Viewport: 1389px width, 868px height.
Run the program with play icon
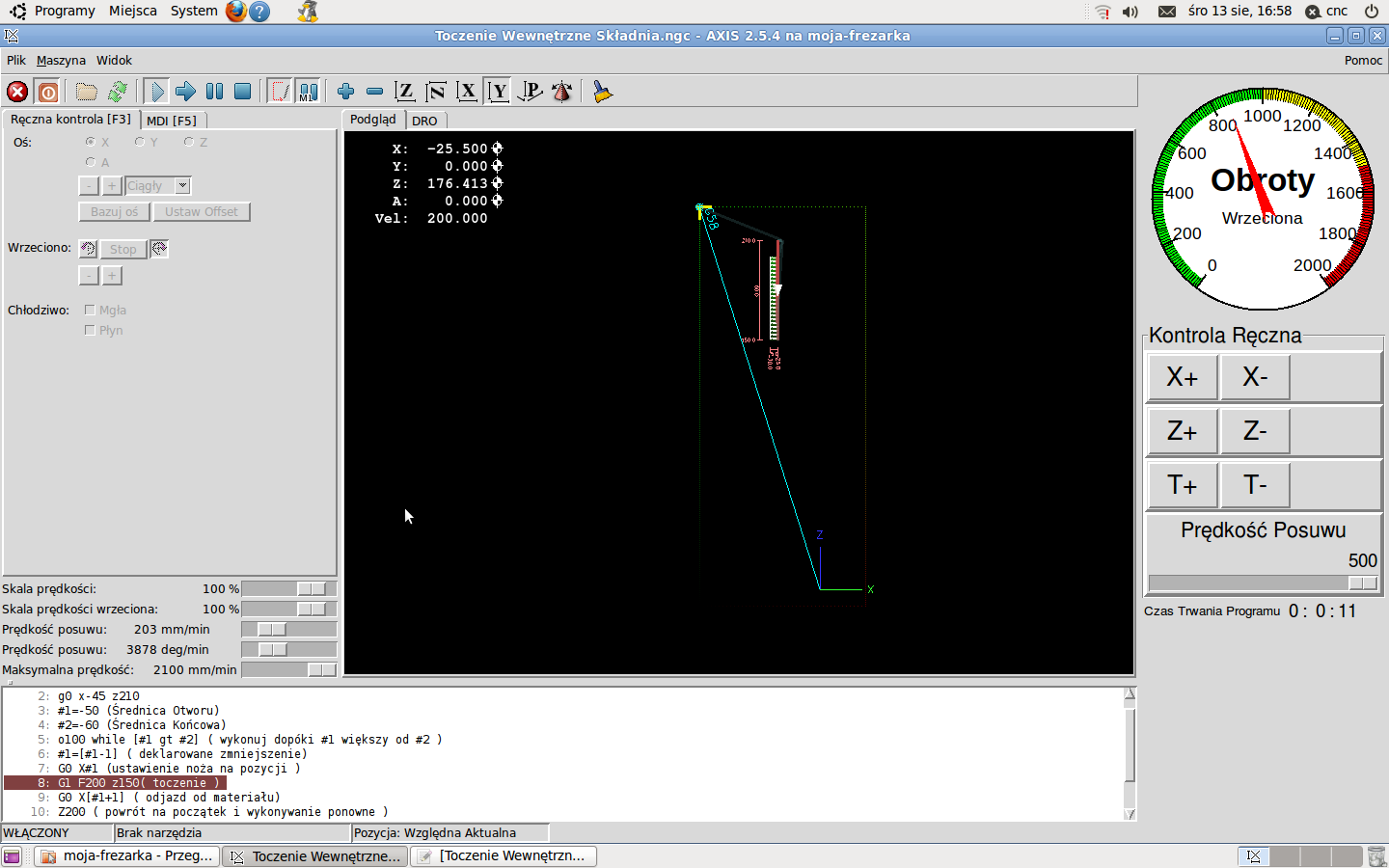pyautogui.click(x=157, y=92)
